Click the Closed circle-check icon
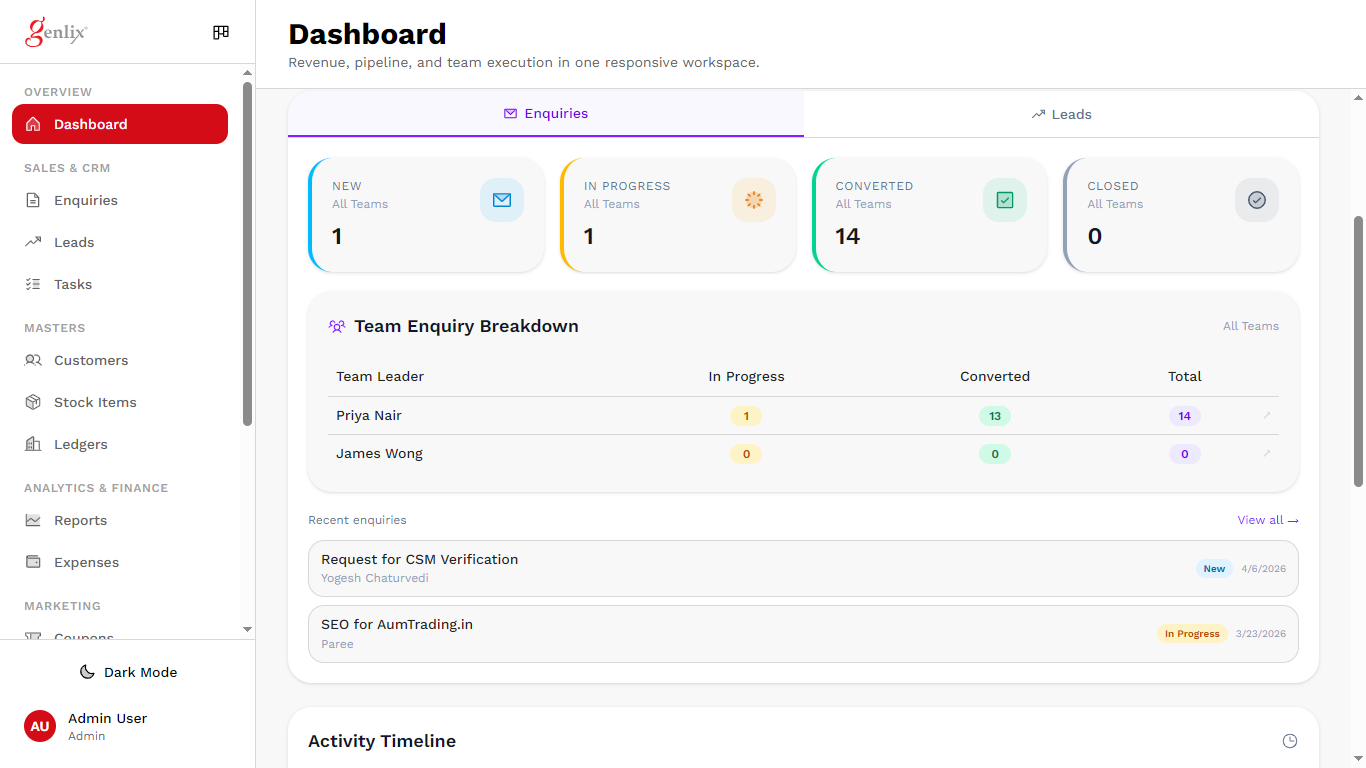The image size is (1366, 768). pyautogui.click(x=1257, y=200)
